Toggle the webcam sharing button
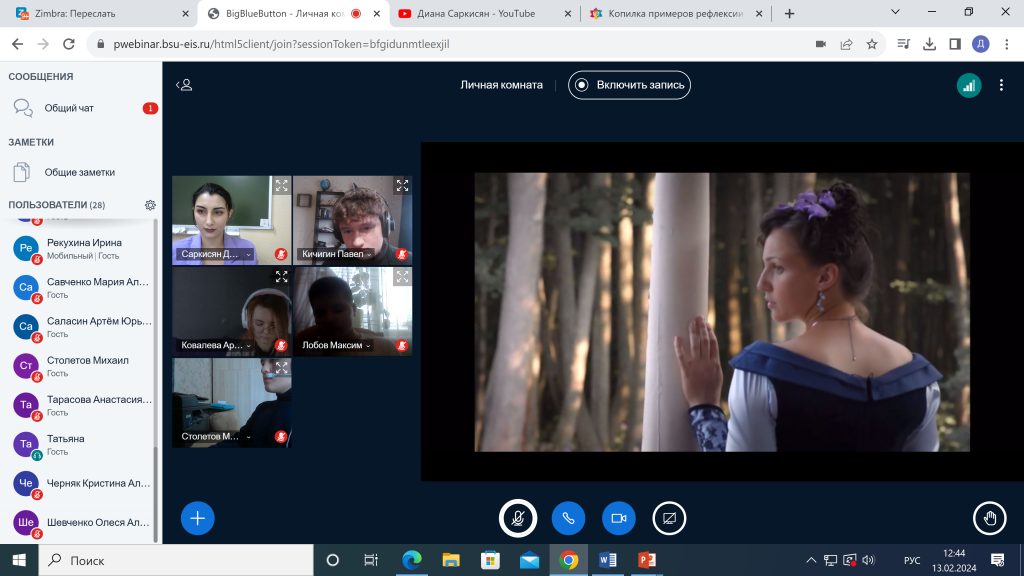 click(618, 518)
